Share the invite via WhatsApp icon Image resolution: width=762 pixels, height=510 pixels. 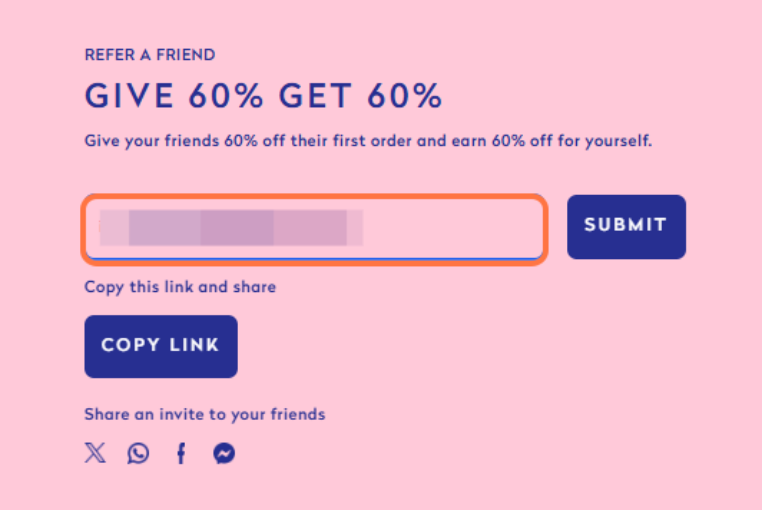coord(138,453)
